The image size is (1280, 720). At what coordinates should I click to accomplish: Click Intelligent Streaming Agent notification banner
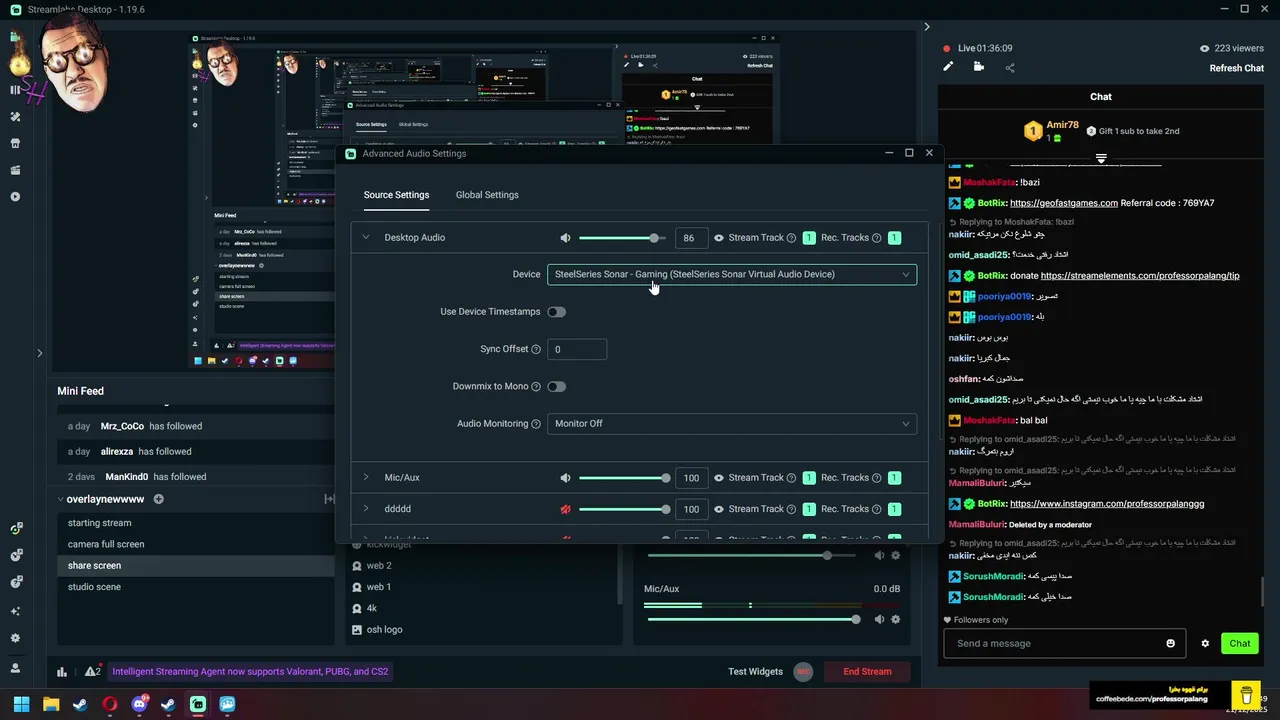[250, 672]
